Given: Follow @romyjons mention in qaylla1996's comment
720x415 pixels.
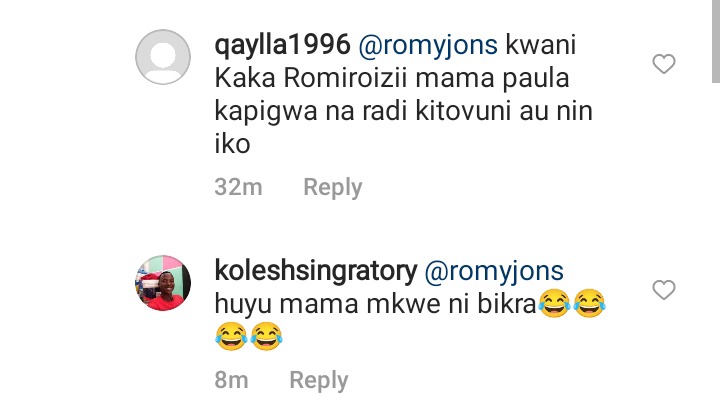Looking at the screenshot, I should pos(428,45).
